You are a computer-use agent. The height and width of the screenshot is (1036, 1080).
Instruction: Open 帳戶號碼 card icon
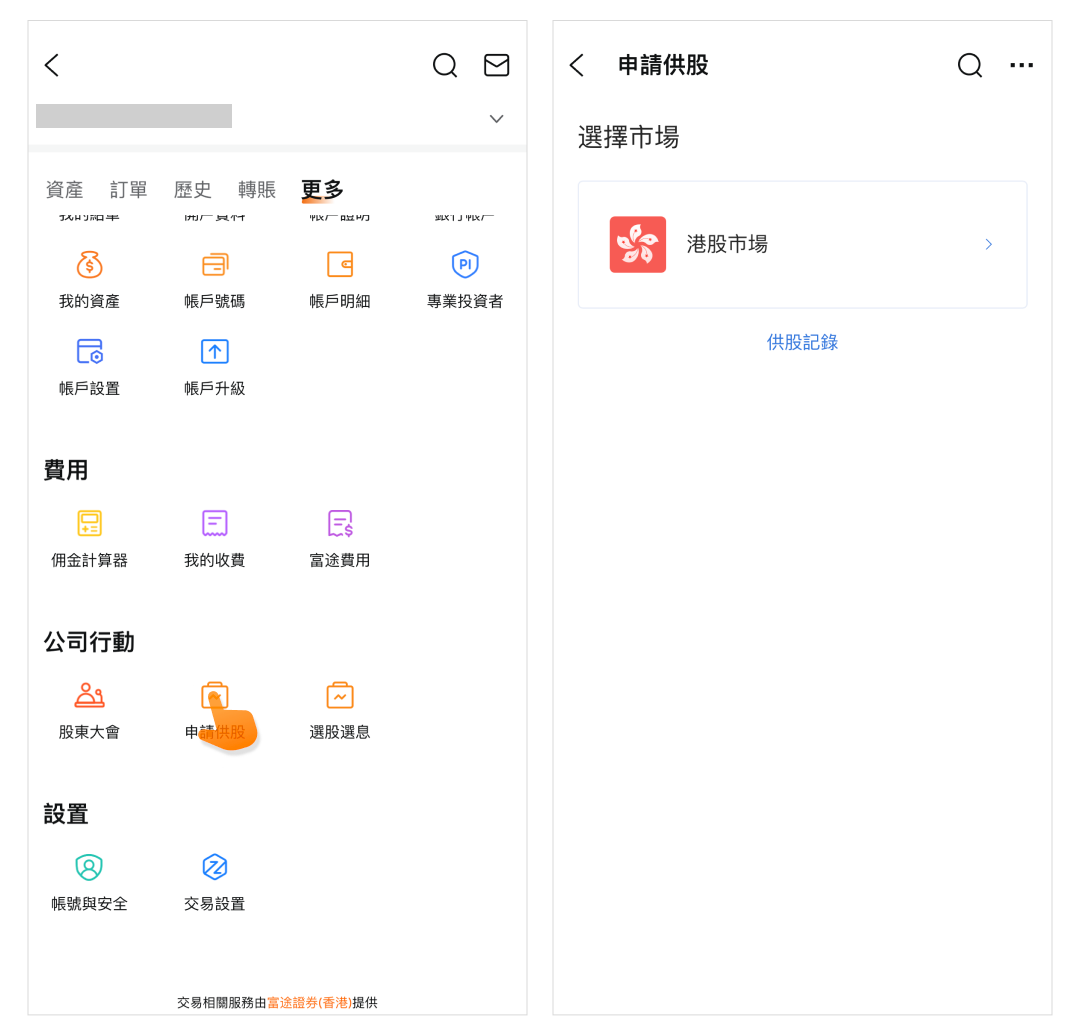tap(215, 265)
